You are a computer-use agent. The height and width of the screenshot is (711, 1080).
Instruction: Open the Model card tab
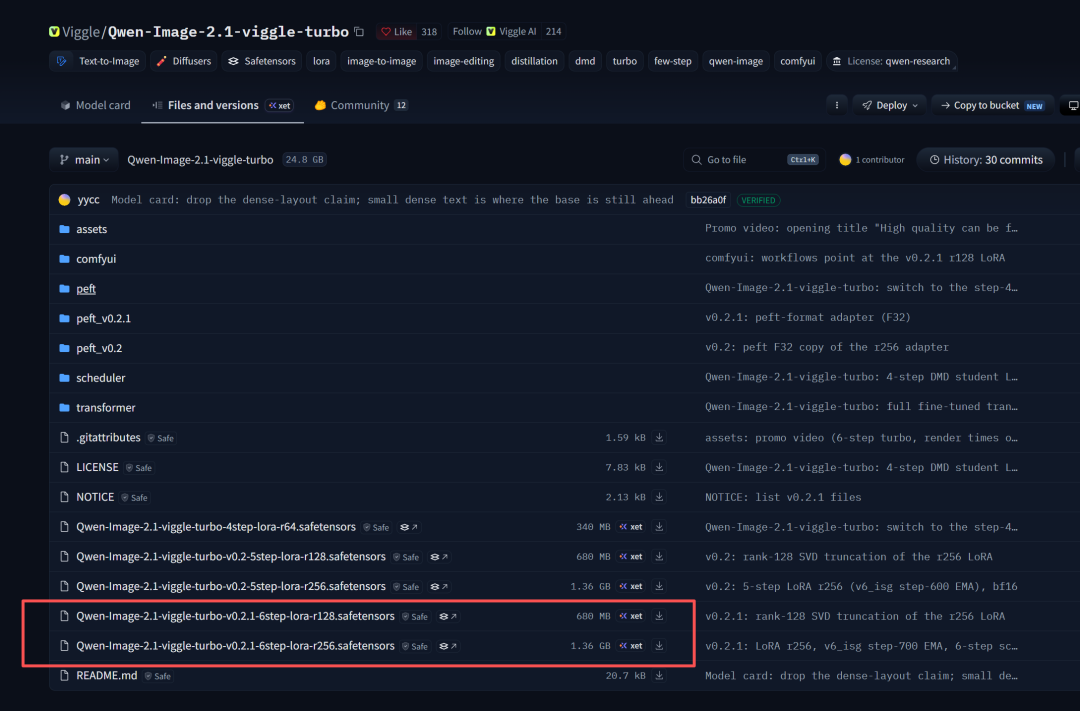(95, 105)
